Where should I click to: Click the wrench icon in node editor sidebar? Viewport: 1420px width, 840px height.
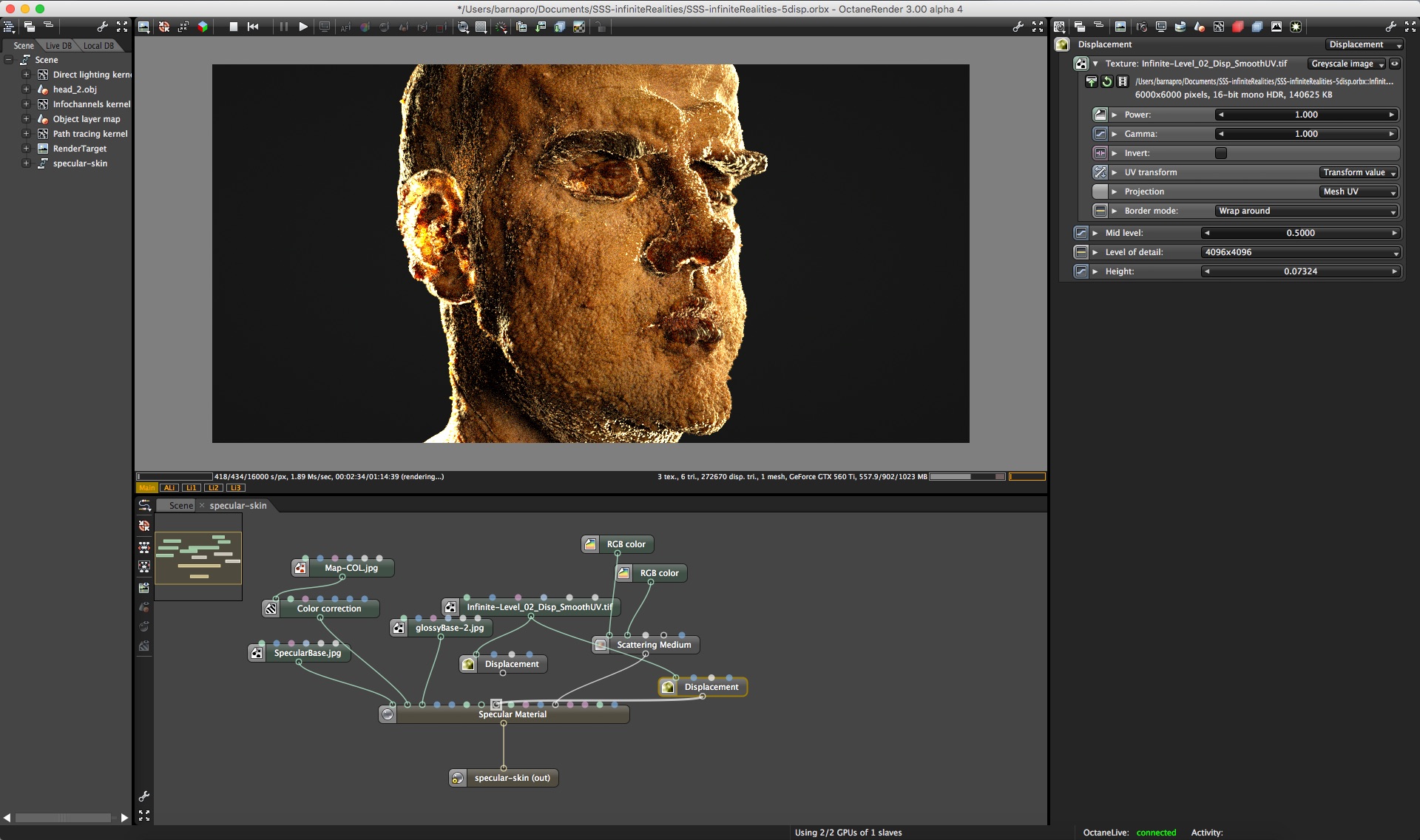tap(144, 796)
